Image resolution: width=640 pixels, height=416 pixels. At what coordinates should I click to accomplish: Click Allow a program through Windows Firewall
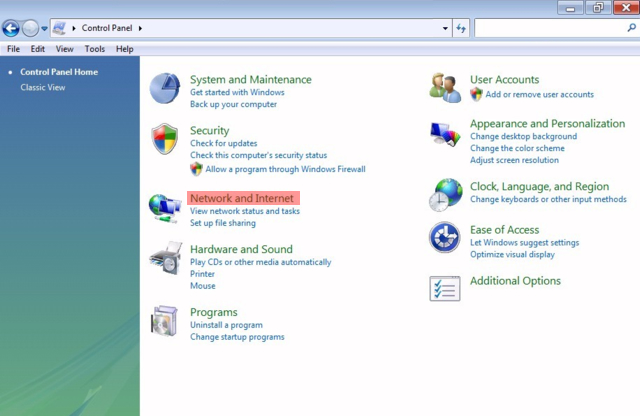[x=285, y=169]
